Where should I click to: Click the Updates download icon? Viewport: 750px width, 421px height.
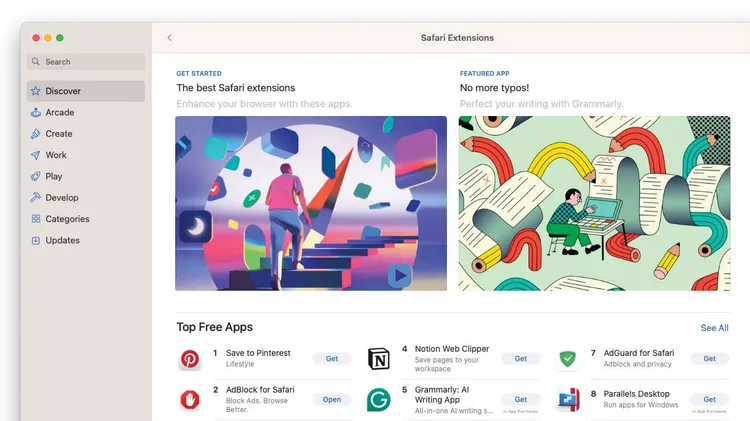coord(35,241)
